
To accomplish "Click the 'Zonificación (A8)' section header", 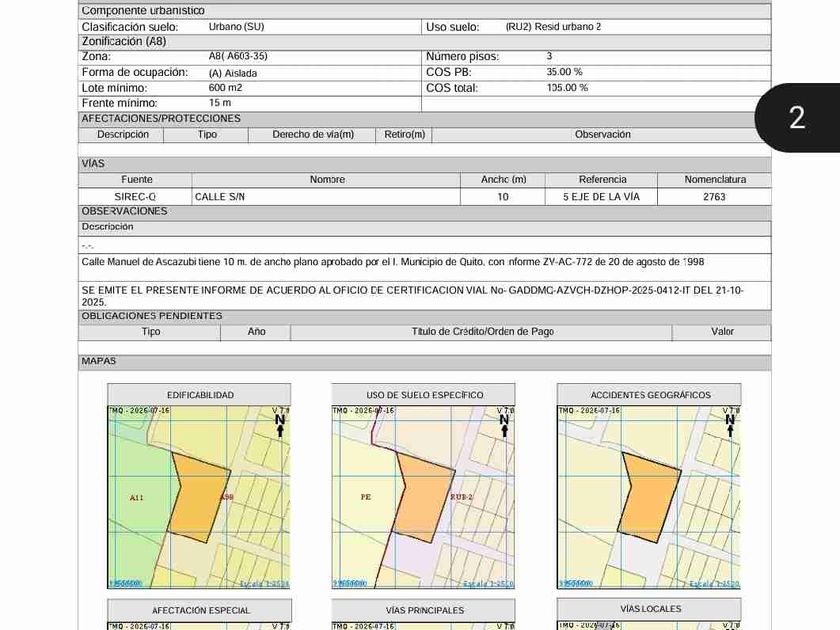I will click(424, 42).
